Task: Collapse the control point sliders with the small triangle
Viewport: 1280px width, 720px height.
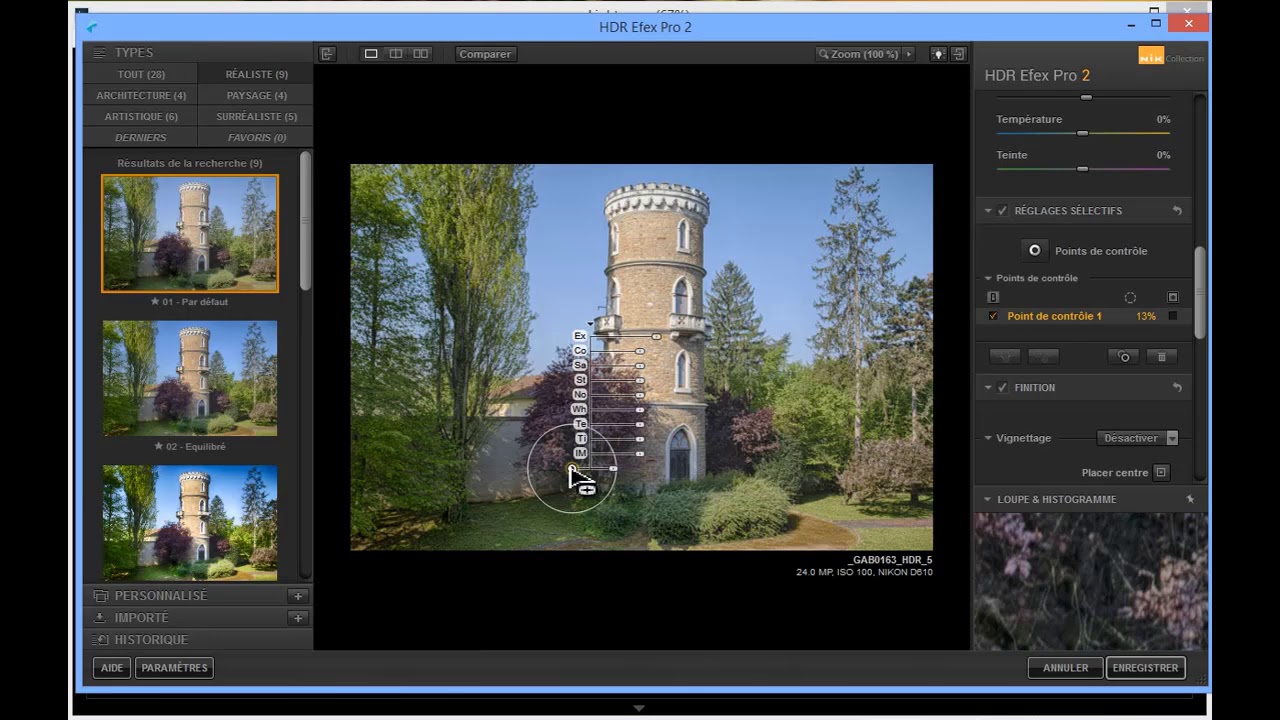Action: pos(590,323)
